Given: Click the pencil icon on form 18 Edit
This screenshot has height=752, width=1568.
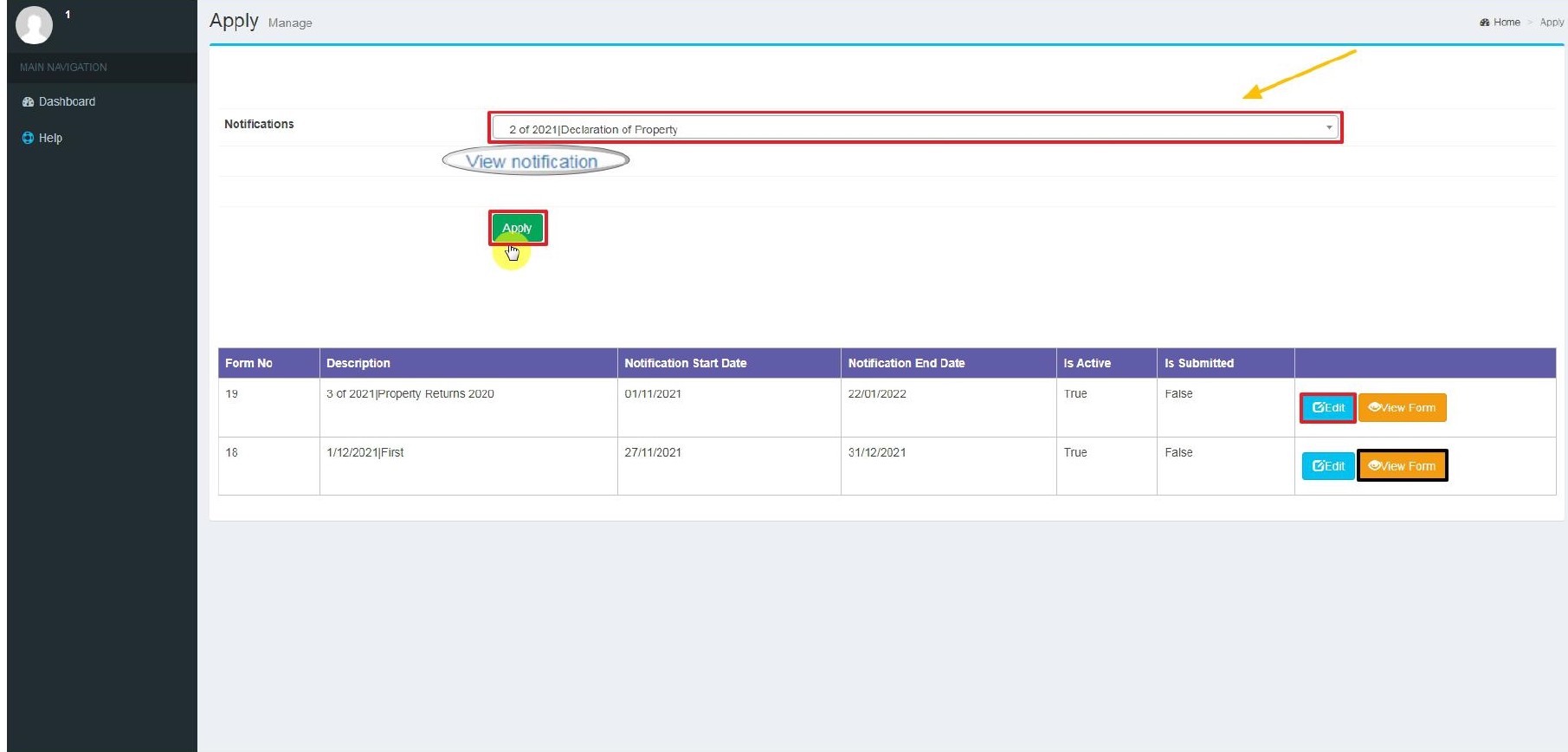Looking at the screenshot, I should tap(1318, 466).
